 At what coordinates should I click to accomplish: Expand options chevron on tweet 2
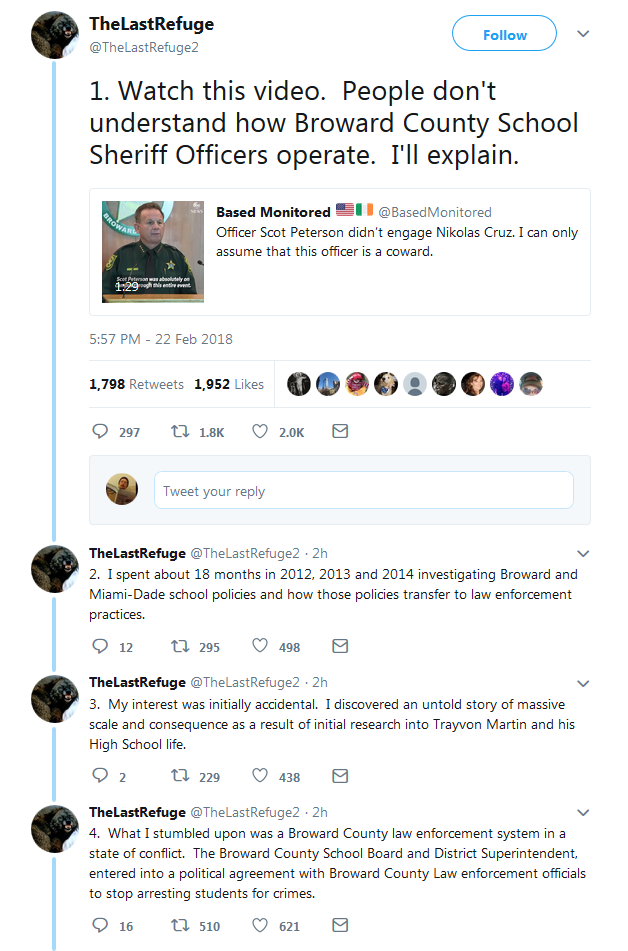[x=583, y=553]
